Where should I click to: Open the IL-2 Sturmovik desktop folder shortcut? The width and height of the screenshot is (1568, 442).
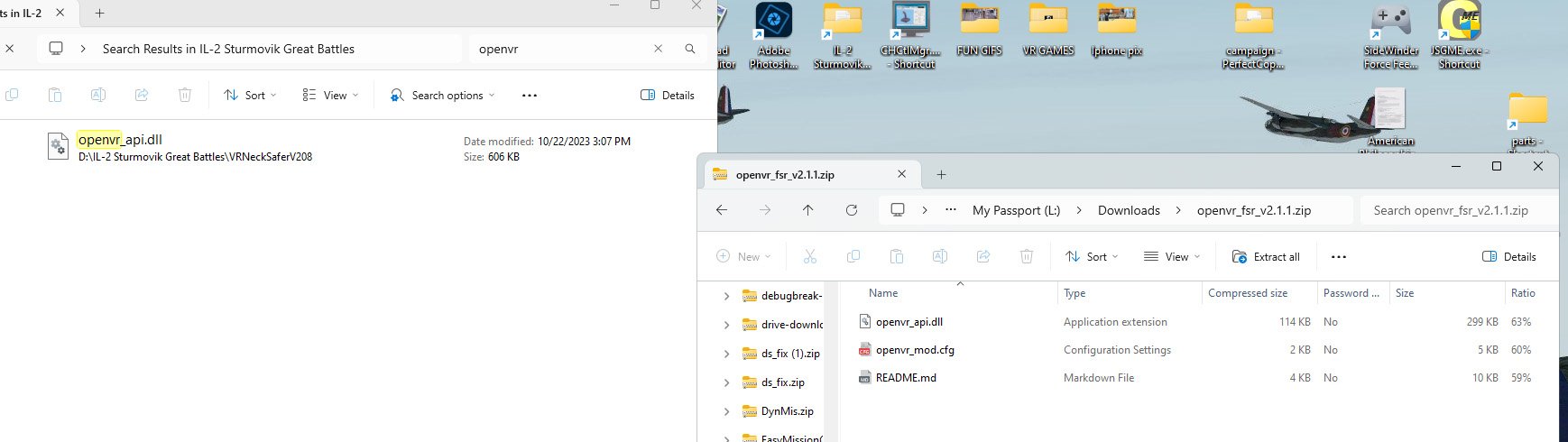(842, 36)
